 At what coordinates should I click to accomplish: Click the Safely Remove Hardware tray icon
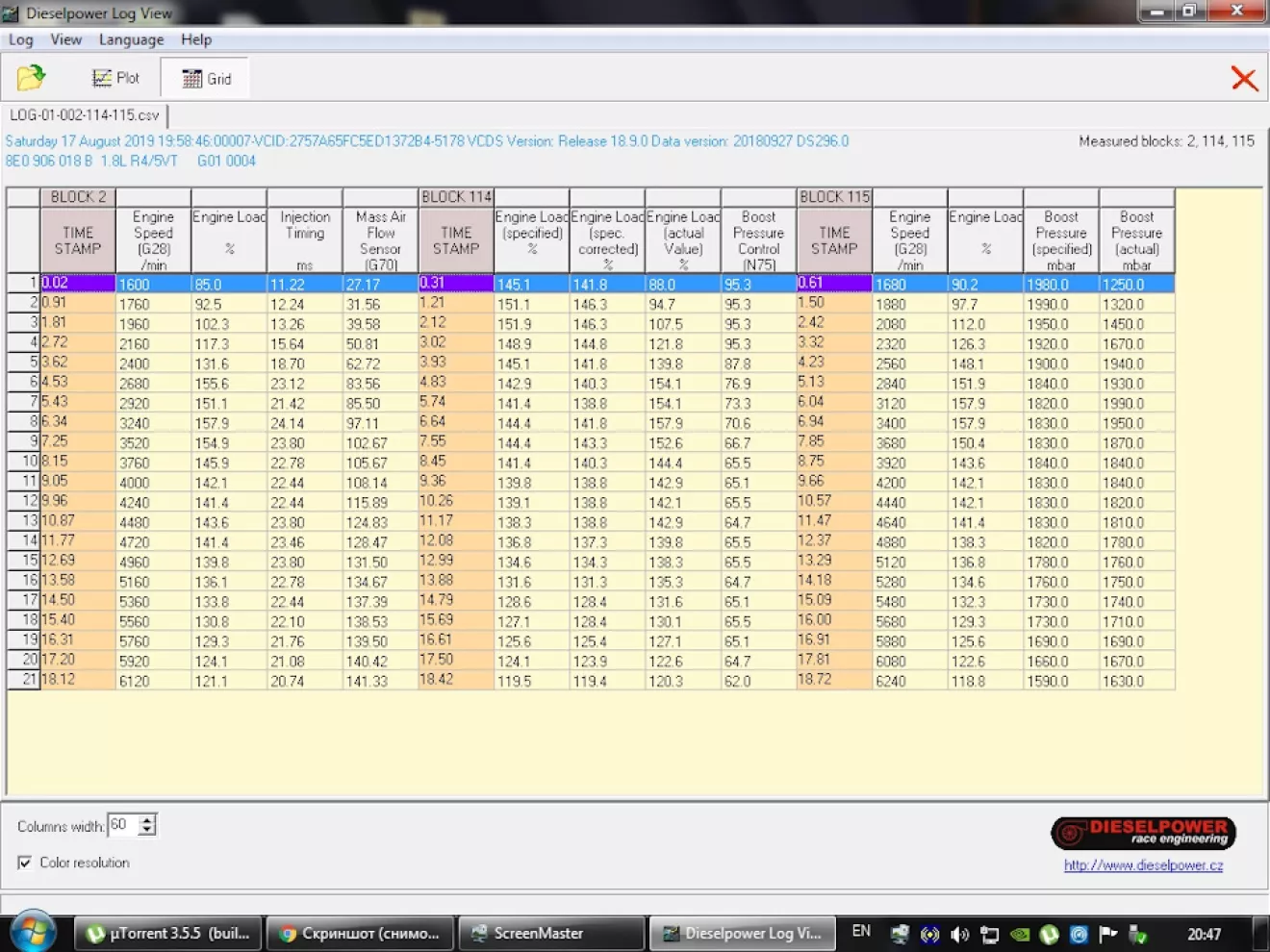(x=1137, y=934)
